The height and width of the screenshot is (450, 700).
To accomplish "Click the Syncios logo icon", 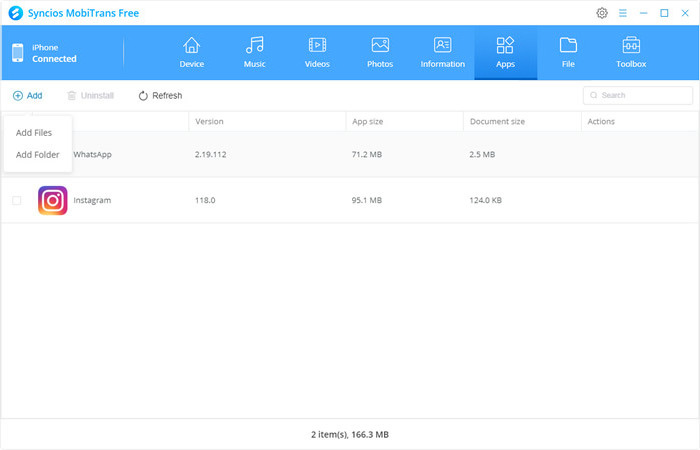I will (16, 13).
